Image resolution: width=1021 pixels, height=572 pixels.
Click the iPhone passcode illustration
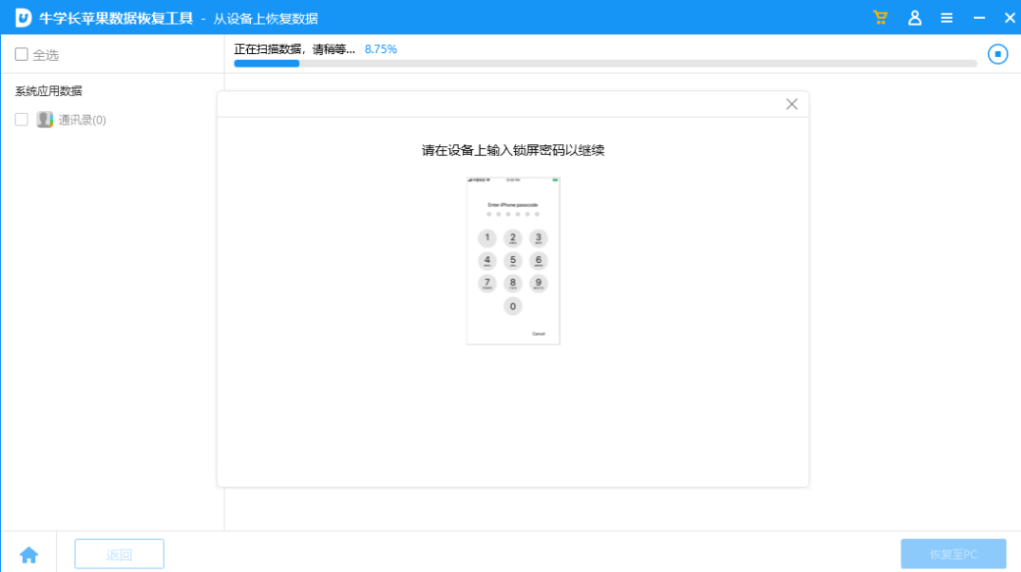click(x=513, y=261)
